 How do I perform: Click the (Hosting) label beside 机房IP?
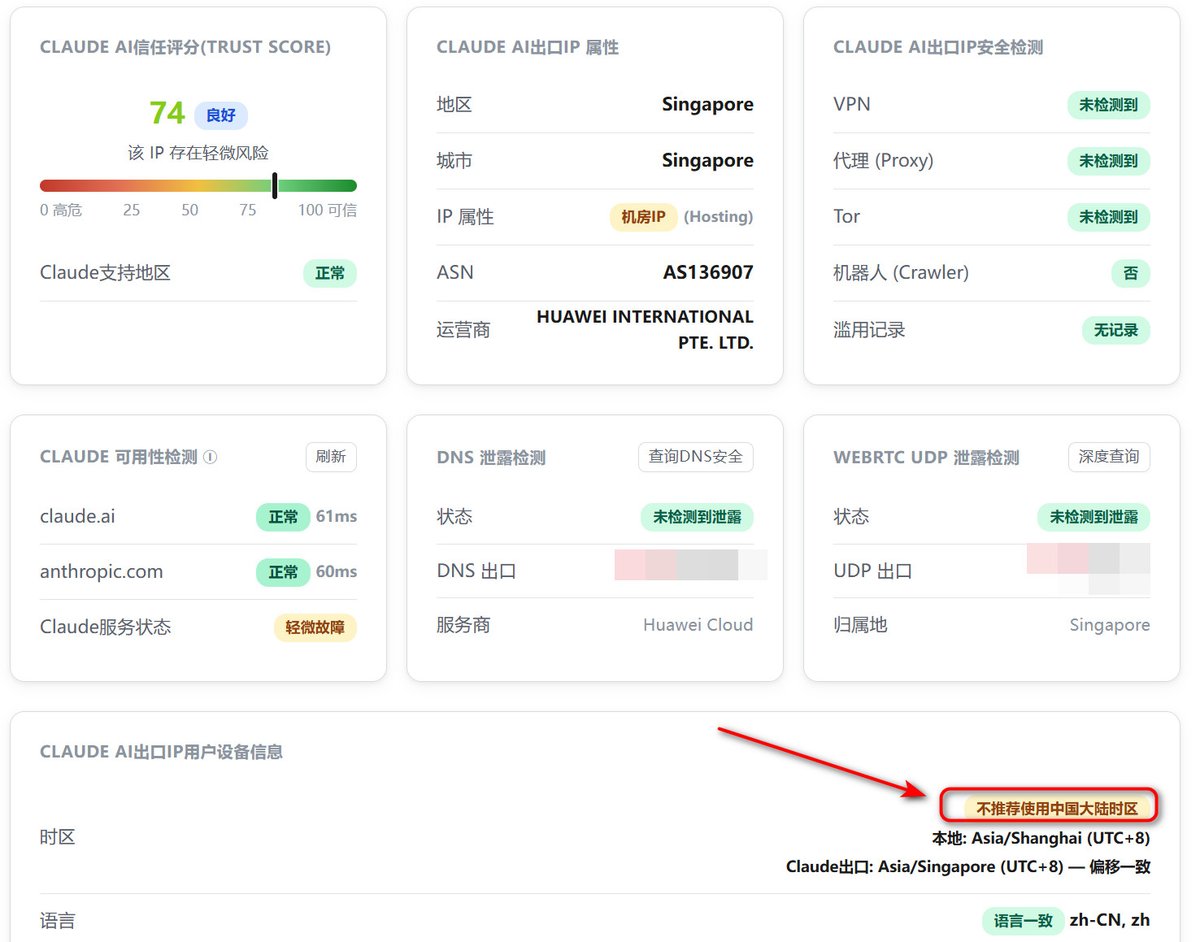click(x=719, y=217)
